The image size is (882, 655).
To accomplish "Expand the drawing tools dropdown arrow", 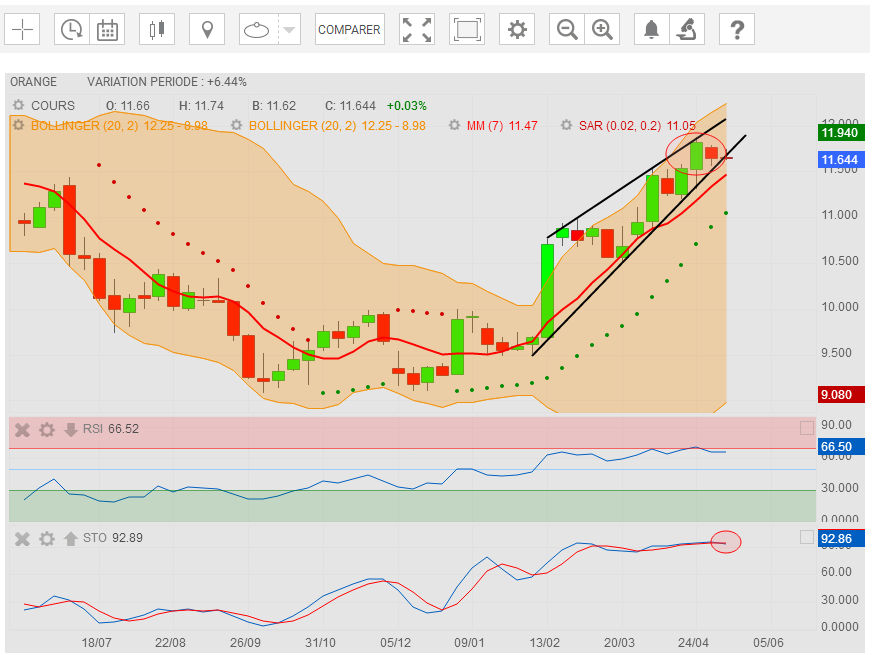I will coord(289,29).
